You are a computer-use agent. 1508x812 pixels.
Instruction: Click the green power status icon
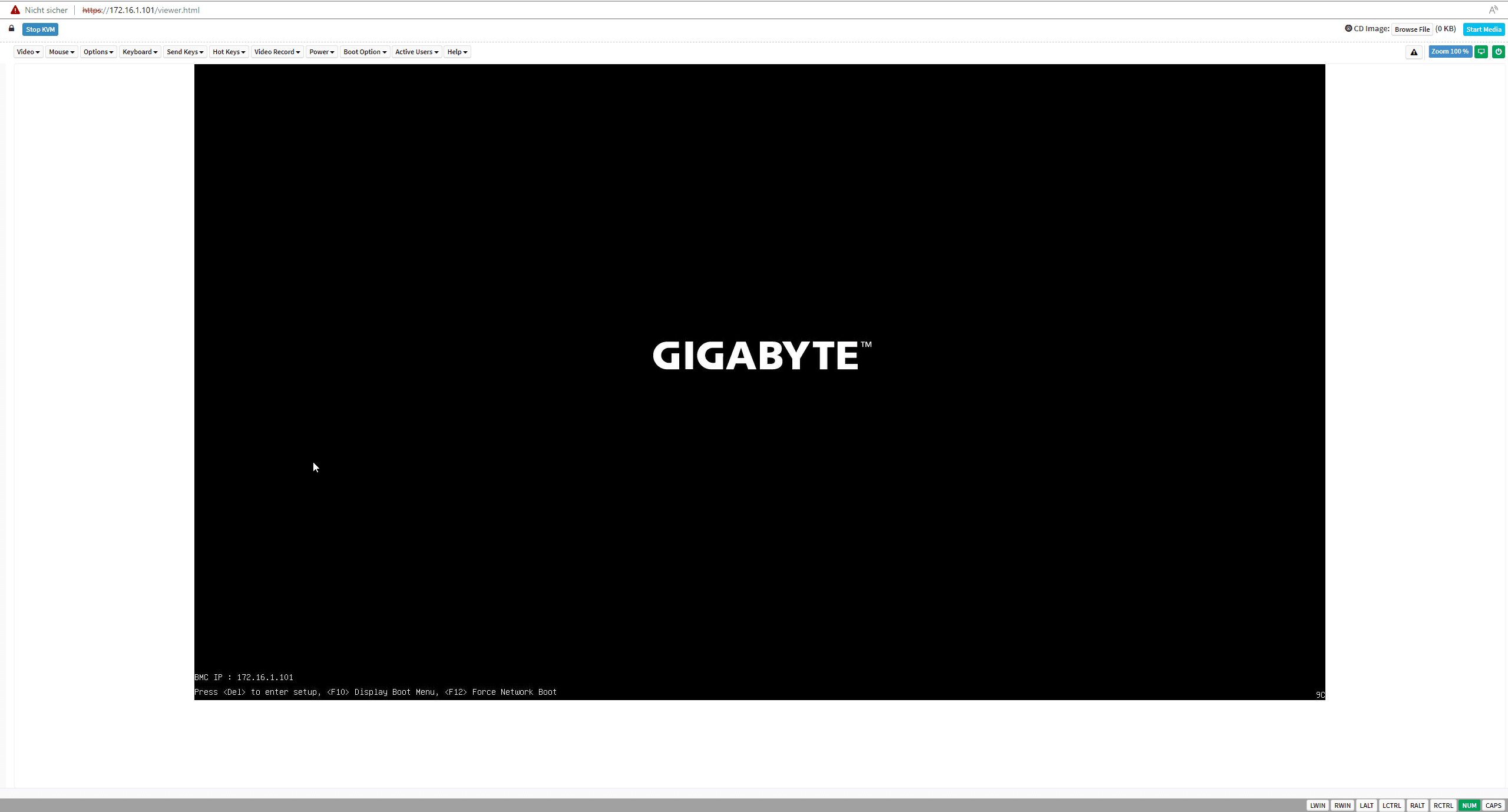(1498, 52)
